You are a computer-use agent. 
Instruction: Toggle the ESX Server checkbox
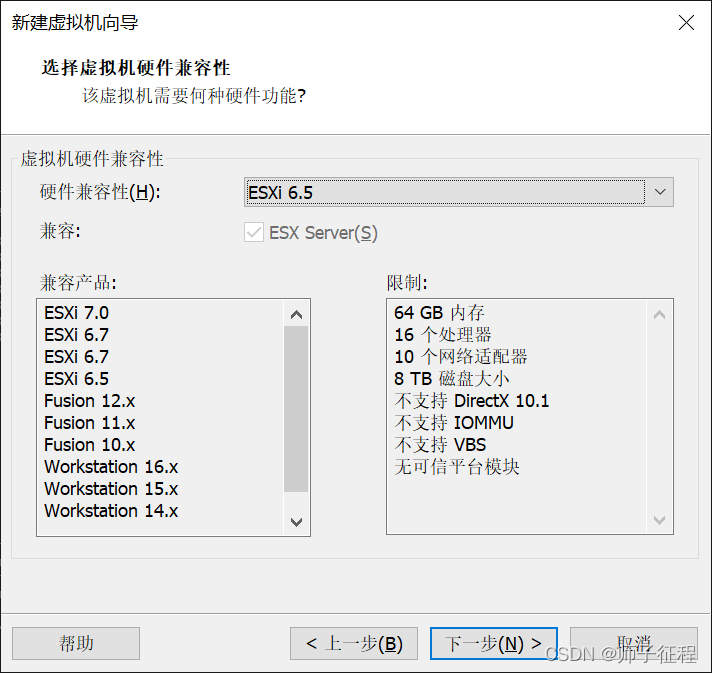254,233
